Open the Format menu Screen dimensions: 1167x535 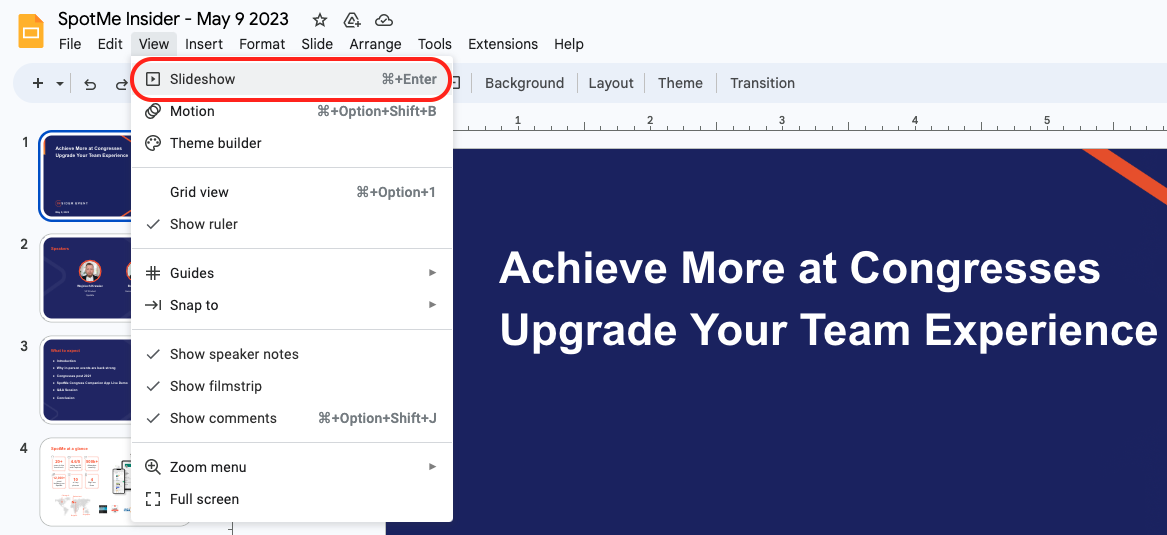pyautogui.click(x=262, y=44)
